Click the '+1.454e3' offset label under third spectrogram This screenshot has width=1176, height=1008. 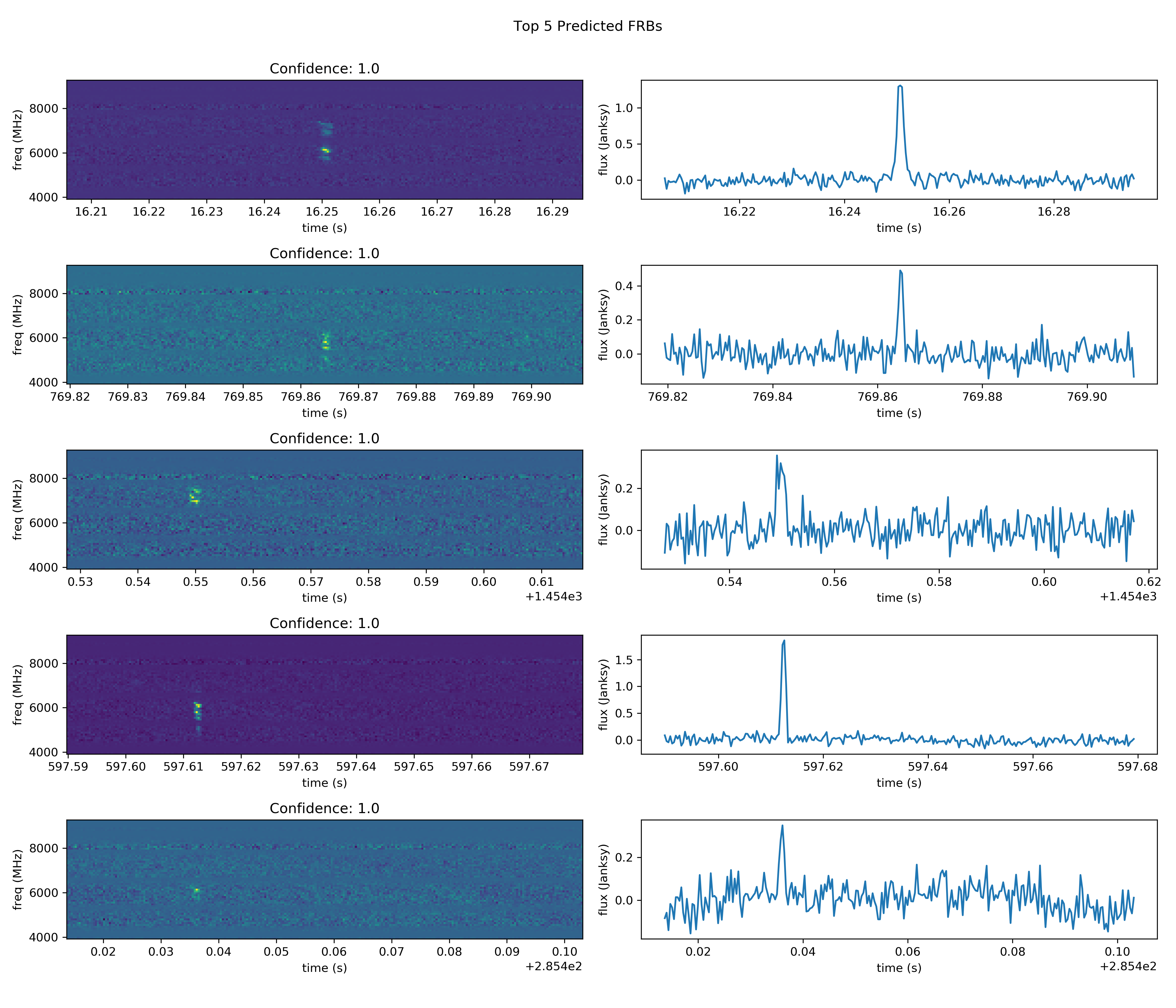click(x=553, y=596)
